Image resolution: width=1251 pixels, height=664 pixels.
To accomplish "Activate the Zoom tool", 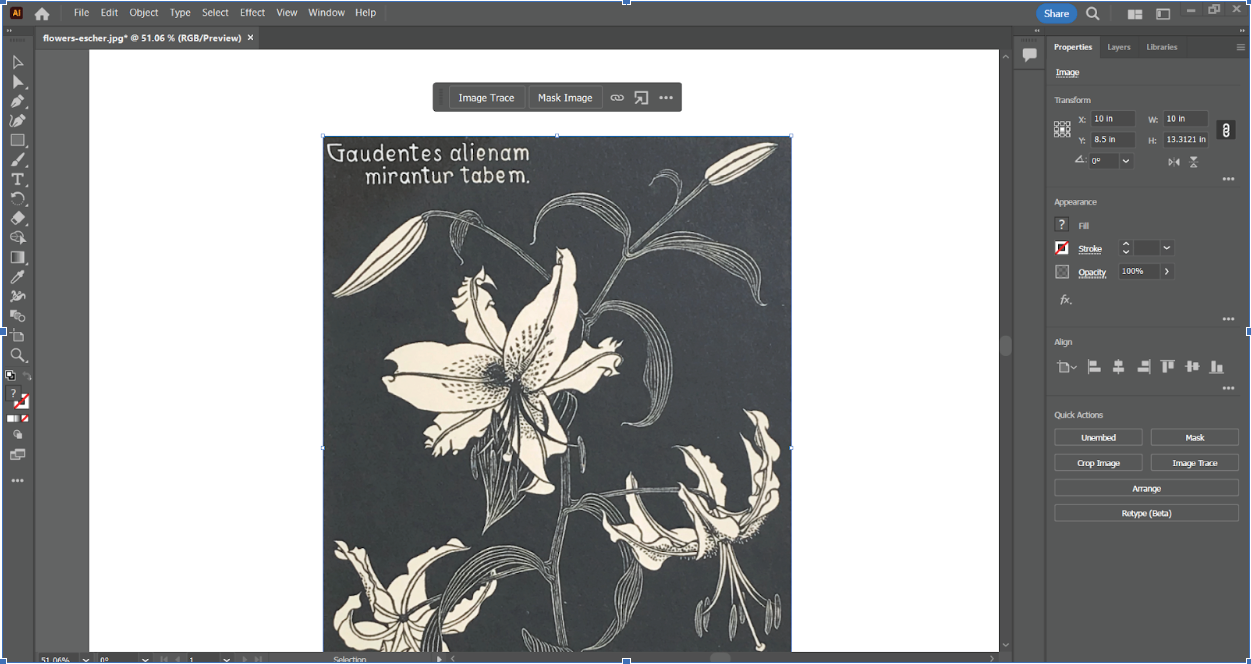I will pos(17,355).
